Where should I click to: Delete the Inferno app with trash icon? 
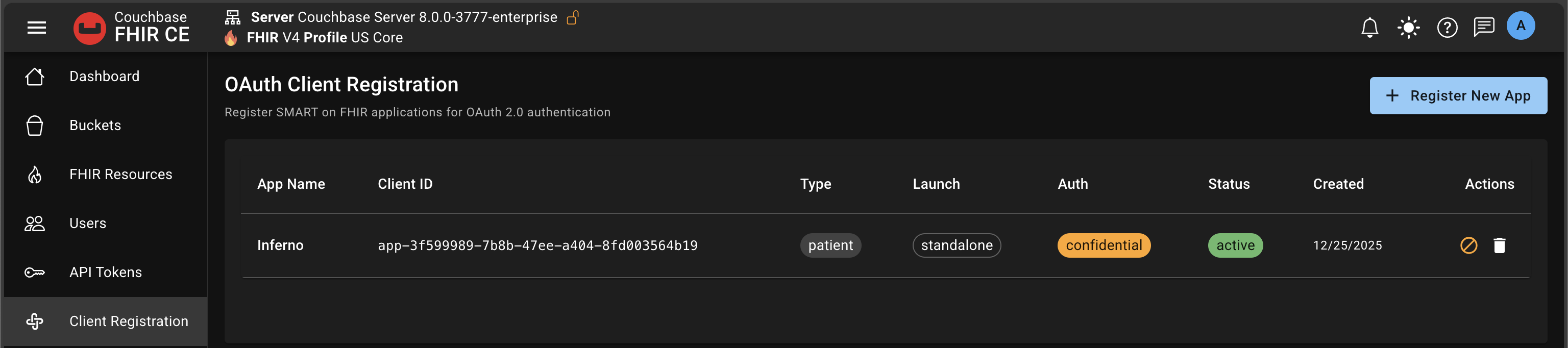pyautogui.click(x=1499, y=245)
